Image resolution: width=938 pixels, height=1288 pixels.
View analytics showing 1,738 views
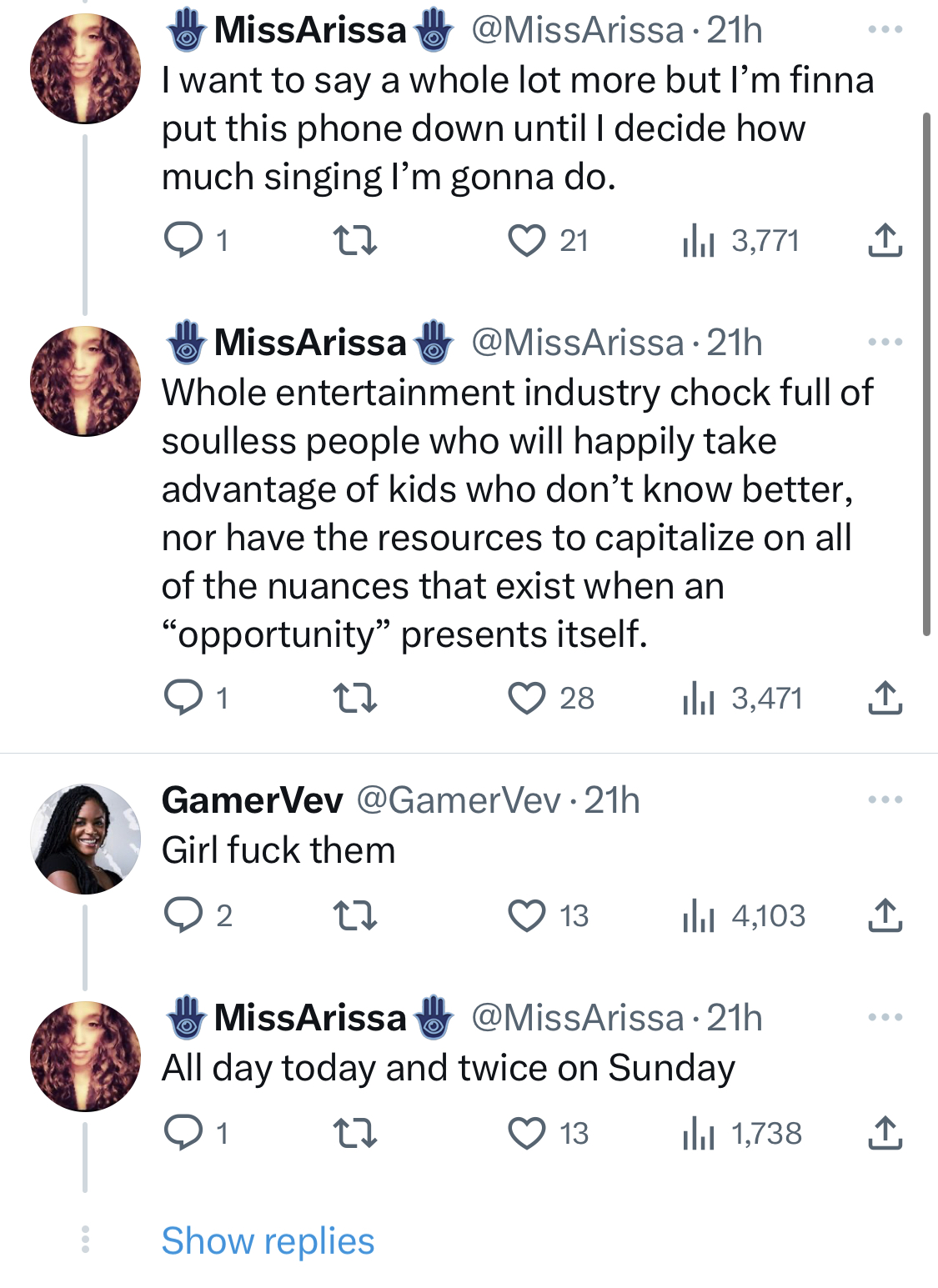(x=742, y=1134)
